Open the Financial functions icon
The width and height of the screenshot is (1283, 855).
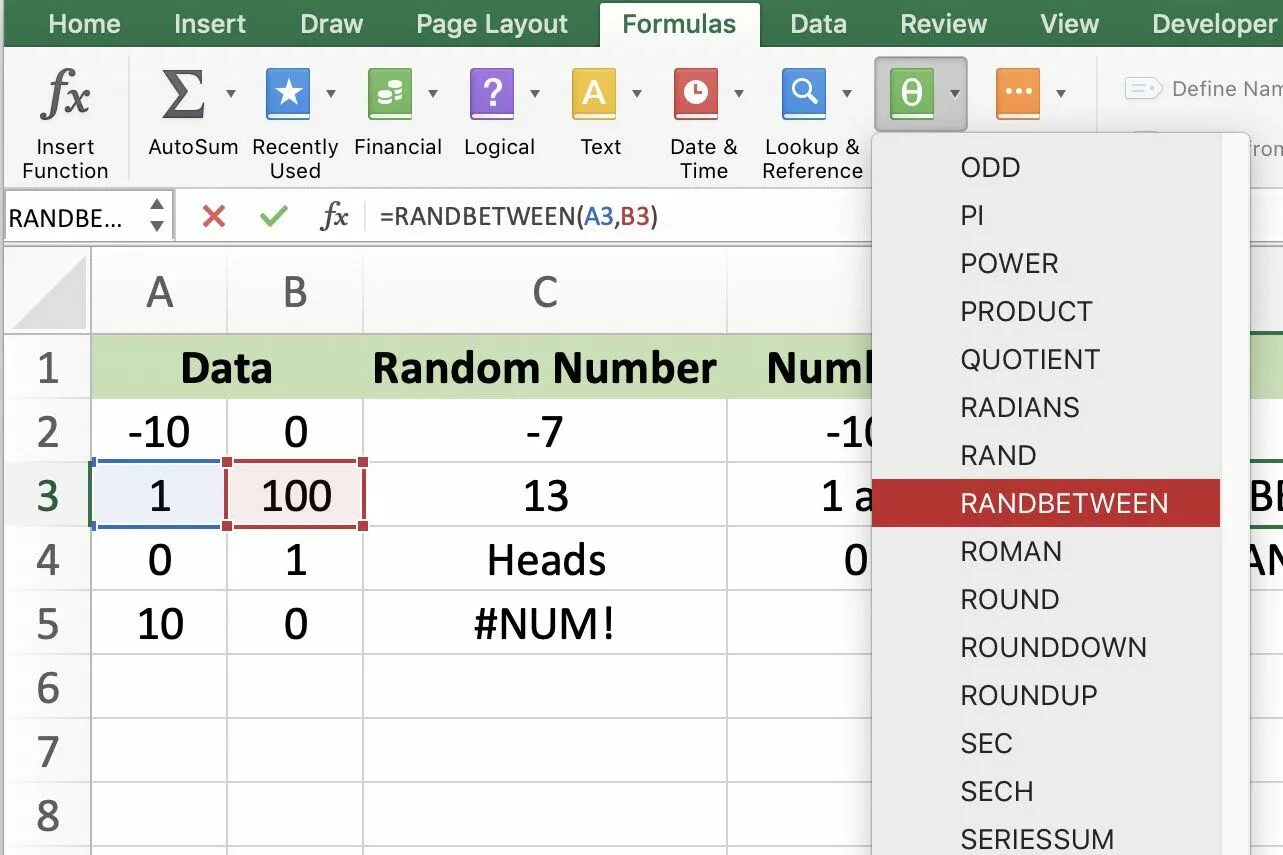tap(390, 95)
